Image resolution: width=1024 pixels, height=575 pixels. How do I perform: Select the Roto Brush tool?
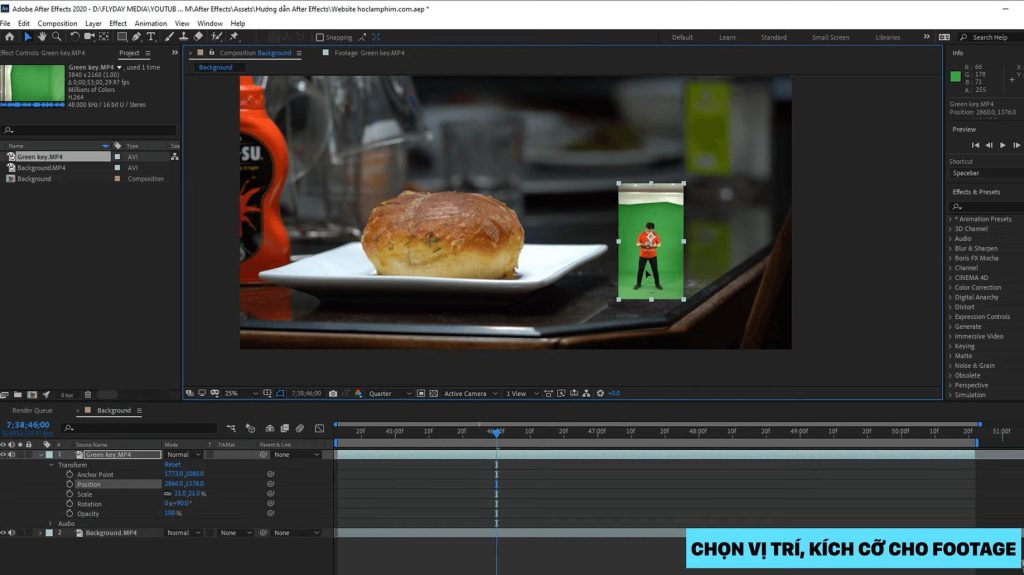click(x=216, y=37)
